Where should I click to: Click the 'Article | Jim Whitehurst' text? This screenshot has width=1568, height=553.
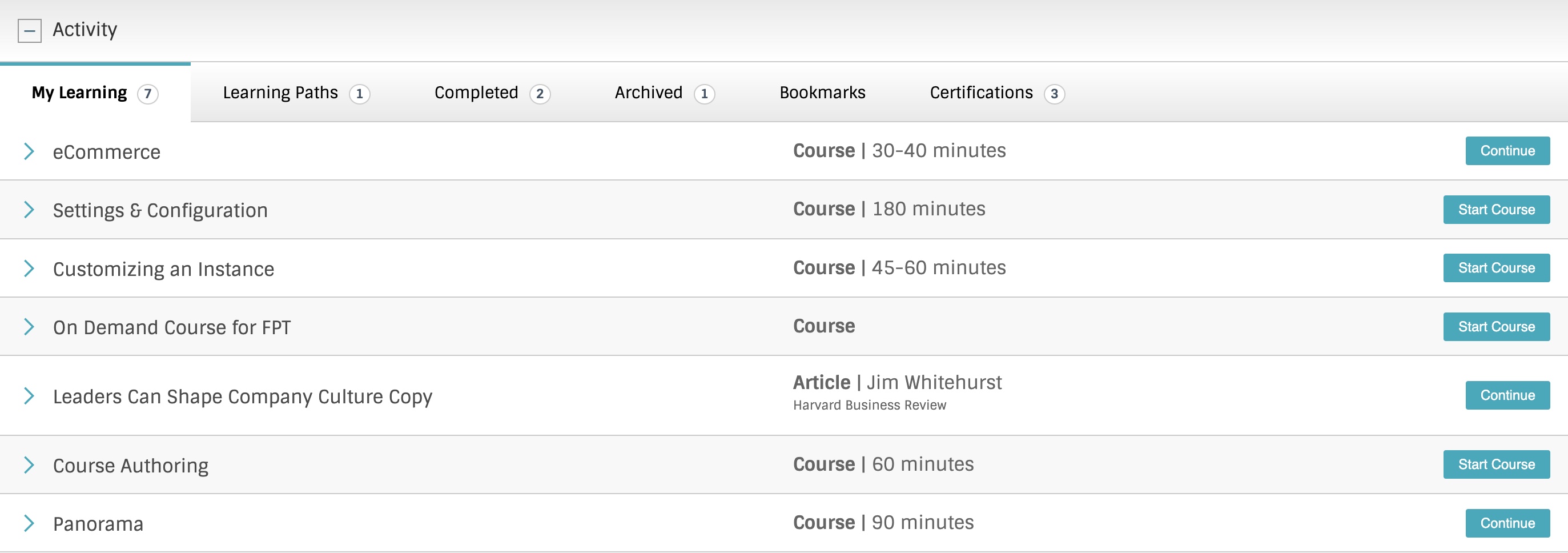[897, 382]
